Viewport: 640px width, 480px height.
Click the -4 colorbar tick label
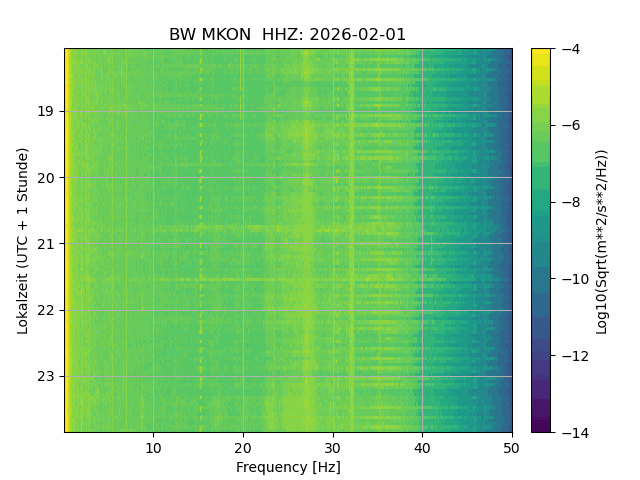[x=571, y=49]
